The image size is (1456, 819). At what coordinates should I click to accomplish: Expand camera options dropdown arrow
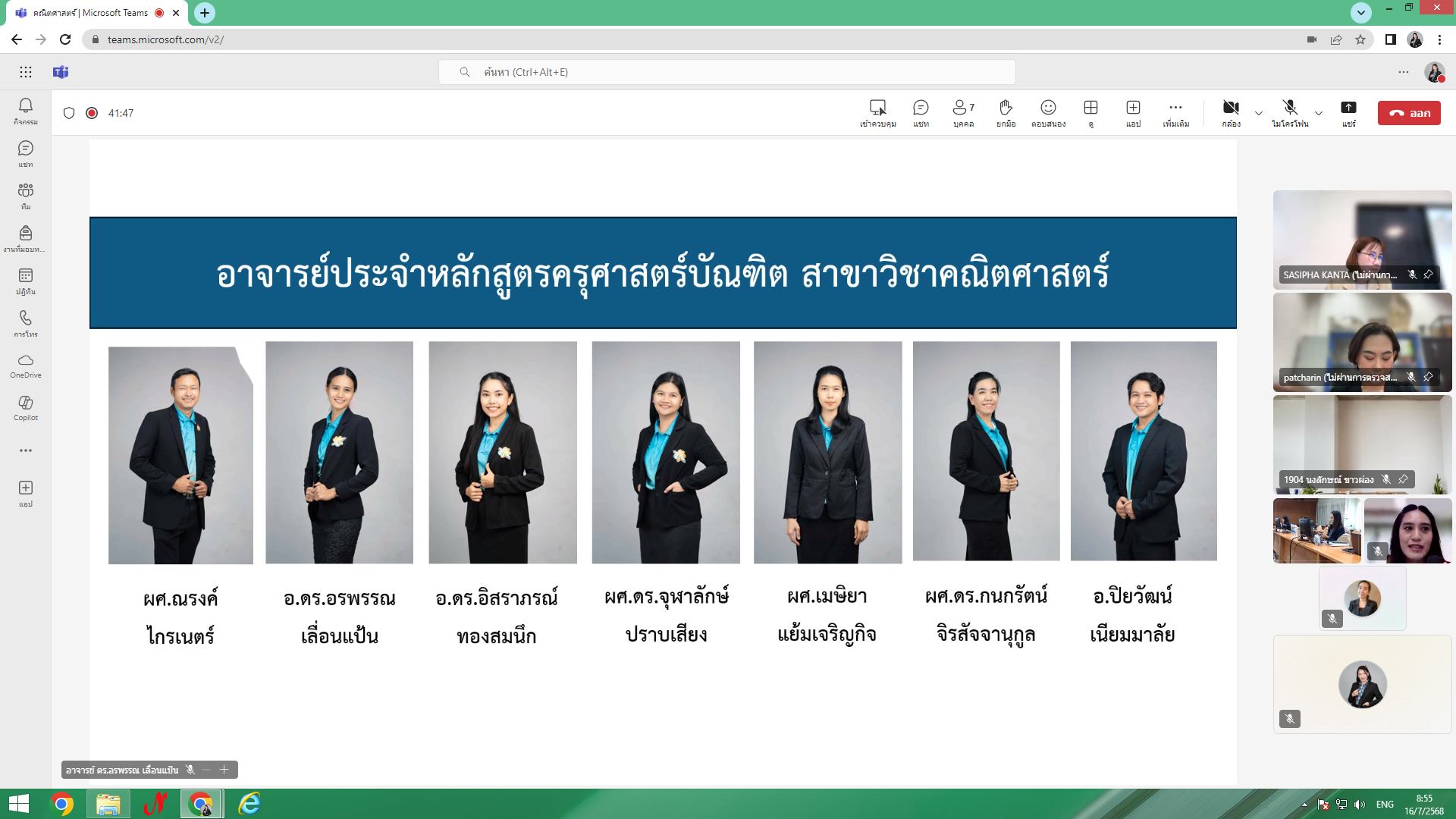pos(1259,113)
